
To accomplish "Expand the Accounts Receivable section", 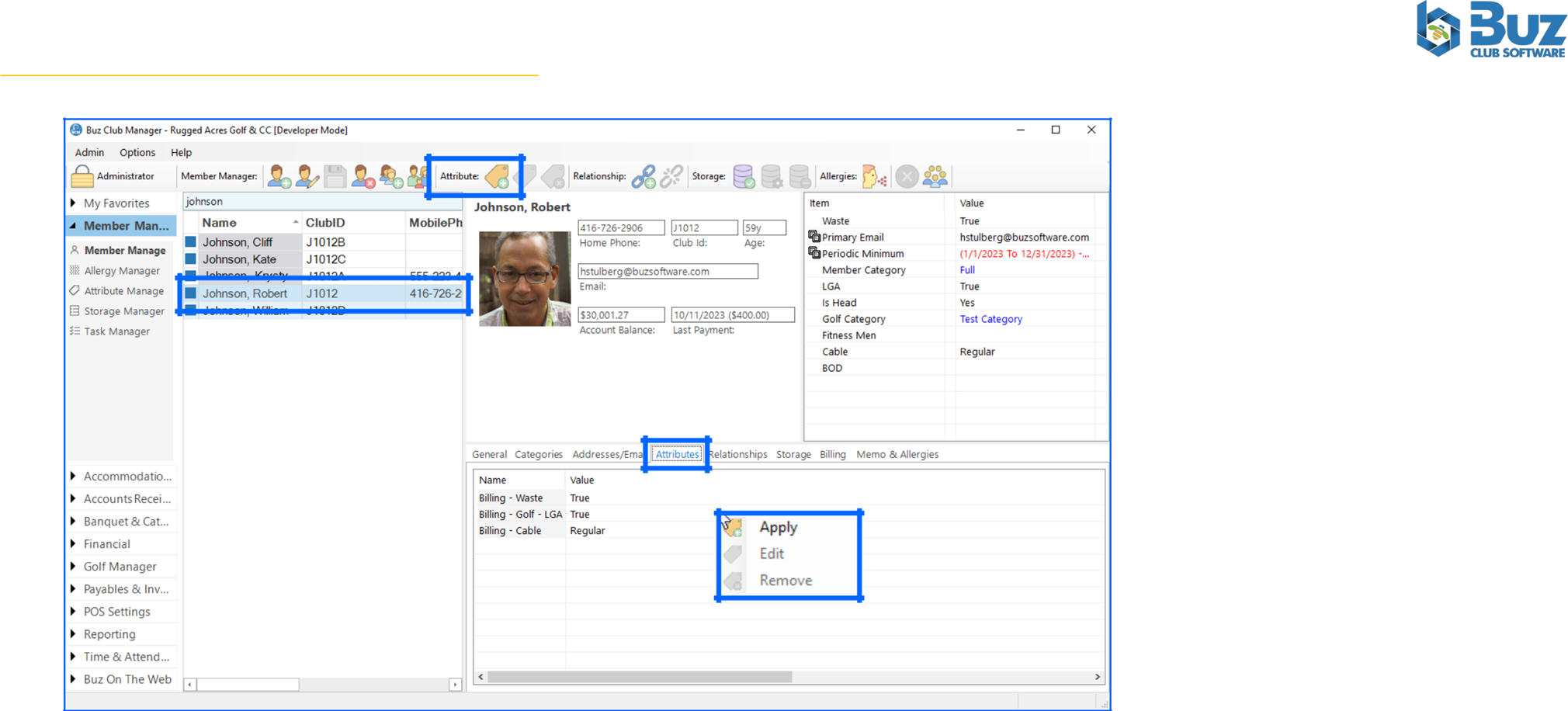I will coord(74,499).
